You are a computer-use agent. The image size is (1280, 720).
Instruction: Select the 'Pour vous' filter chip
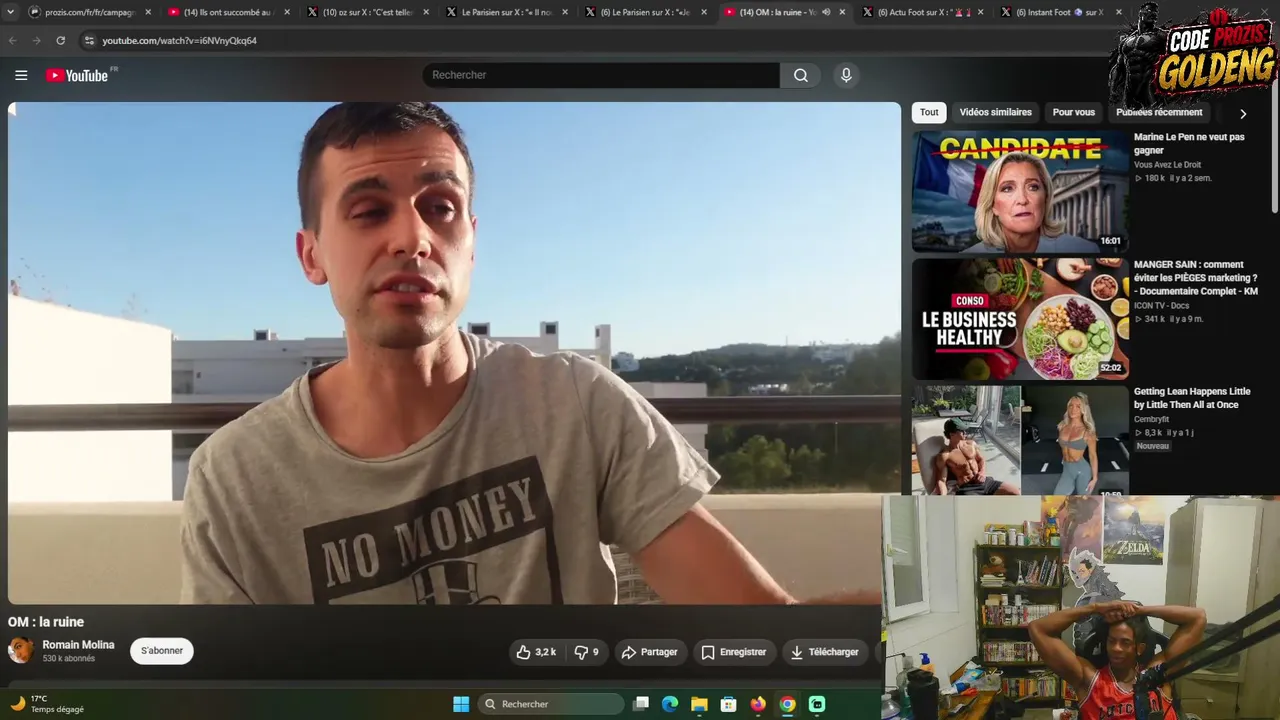[1073, 113]
